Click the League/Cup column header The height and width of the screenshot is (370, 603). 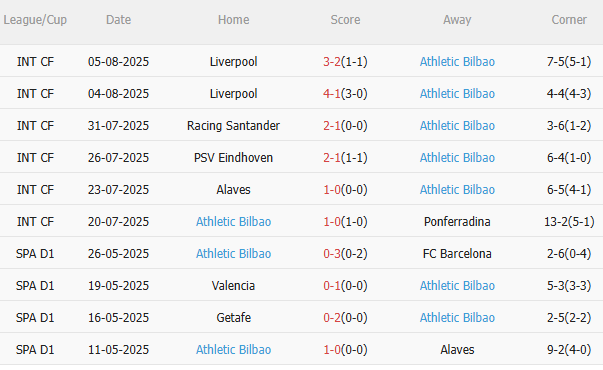click(x=35, y=20)
